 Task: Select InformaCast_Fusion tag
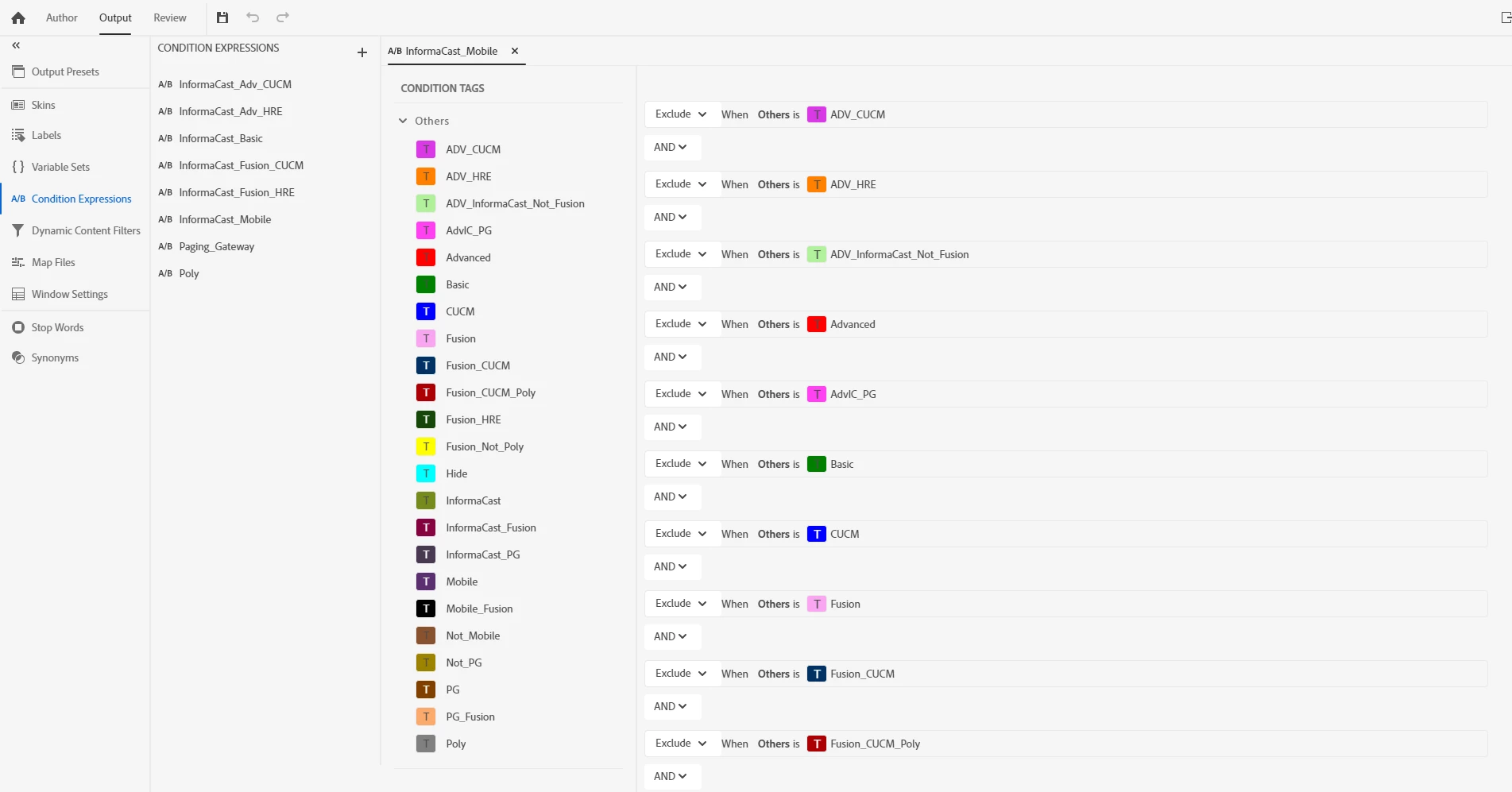(491, 527)
